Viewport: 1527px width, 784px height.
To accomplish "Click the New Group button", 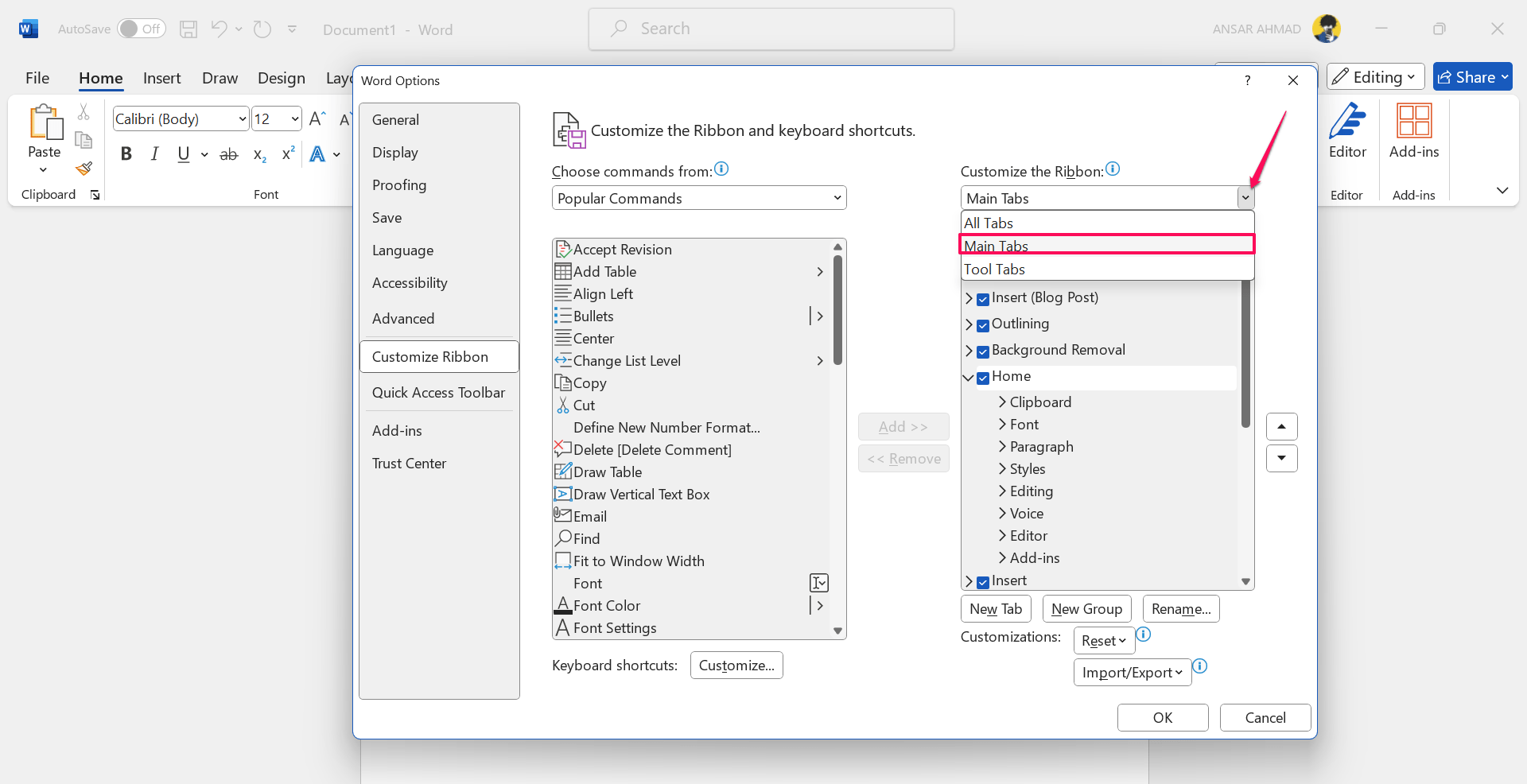I will [1086, 609].
